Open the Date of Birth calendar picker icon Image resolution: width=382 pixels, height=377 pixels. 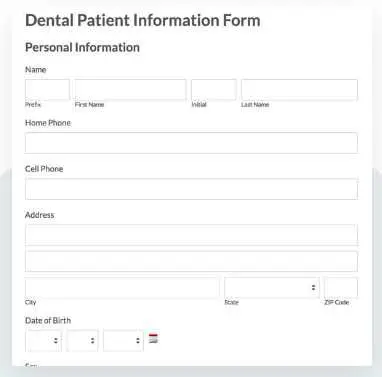(x=153, y=338)
